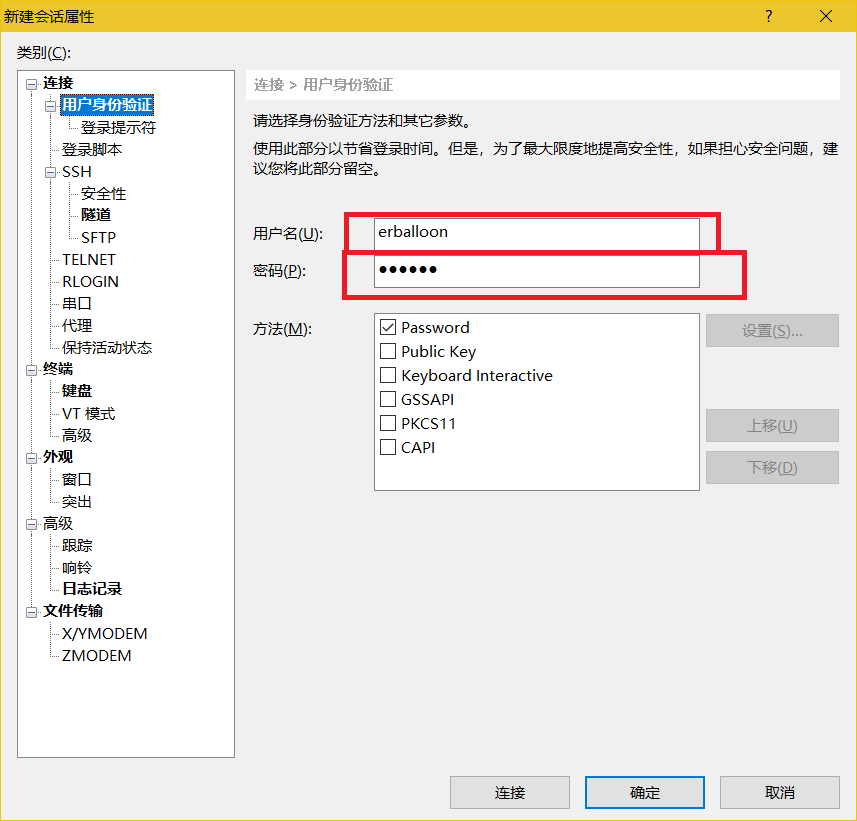Check the Keyboard Interactive method
Image resolution: width=857 pixels, height=821 pixels.
pos(388,375)
